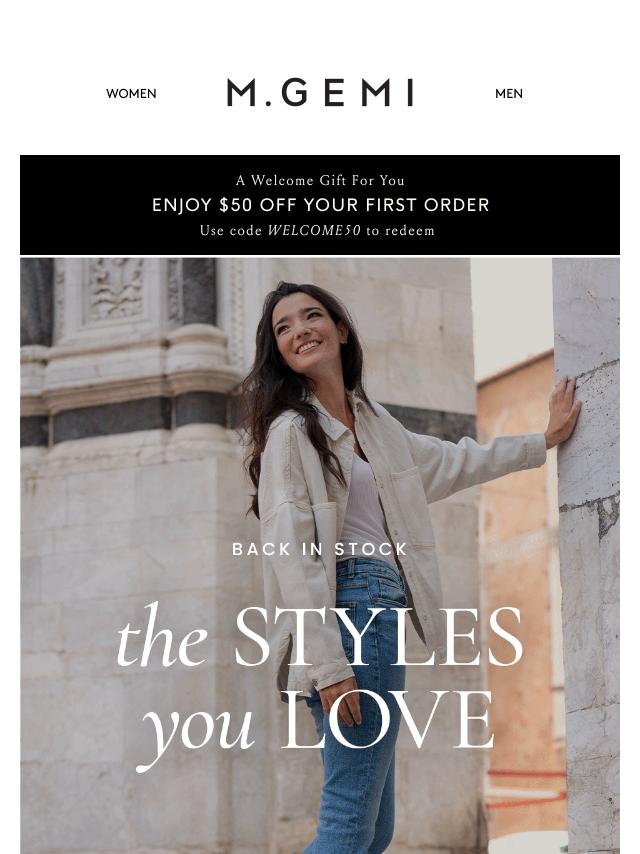
Task: Click the word 'STYLES' in hero headline
Action: (379, 637)
